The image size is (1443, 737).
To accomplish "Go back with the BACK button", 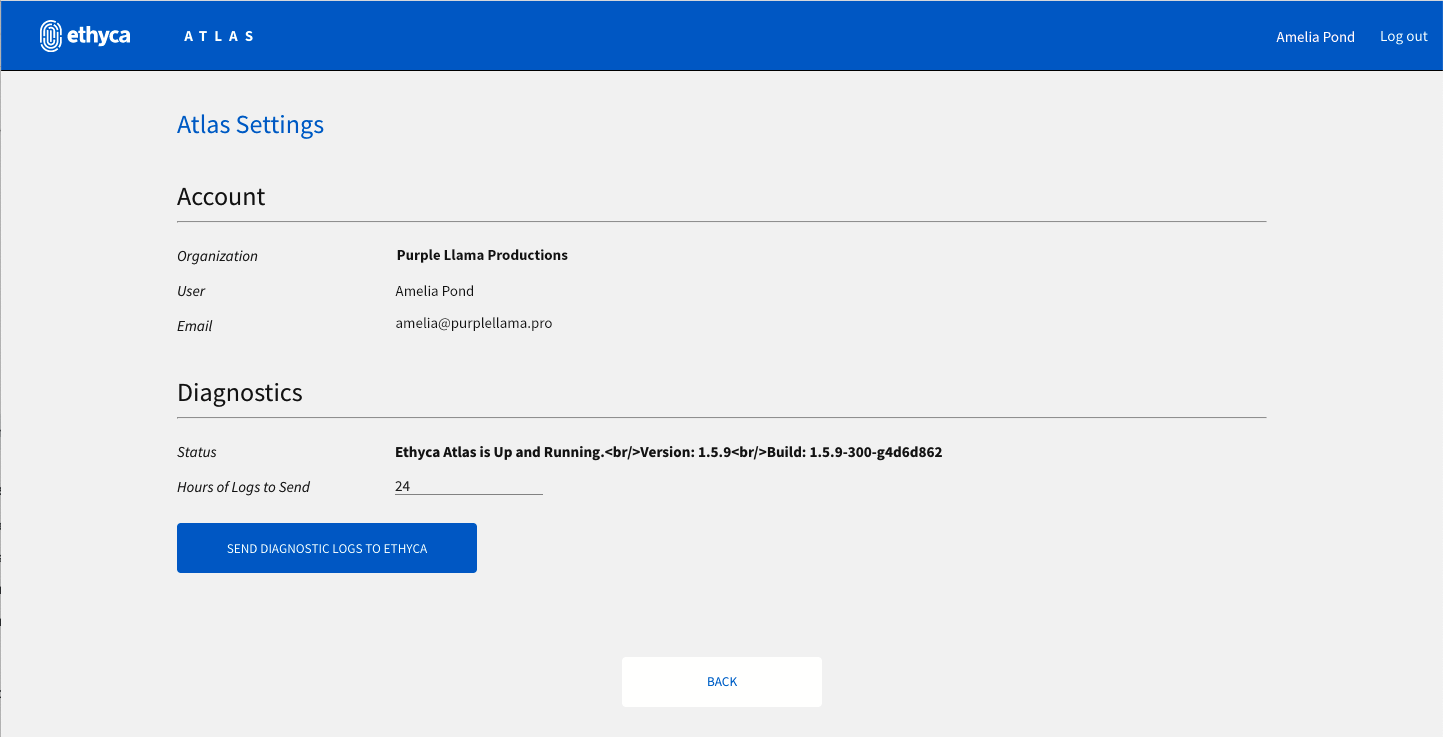I will coord(722,682).
